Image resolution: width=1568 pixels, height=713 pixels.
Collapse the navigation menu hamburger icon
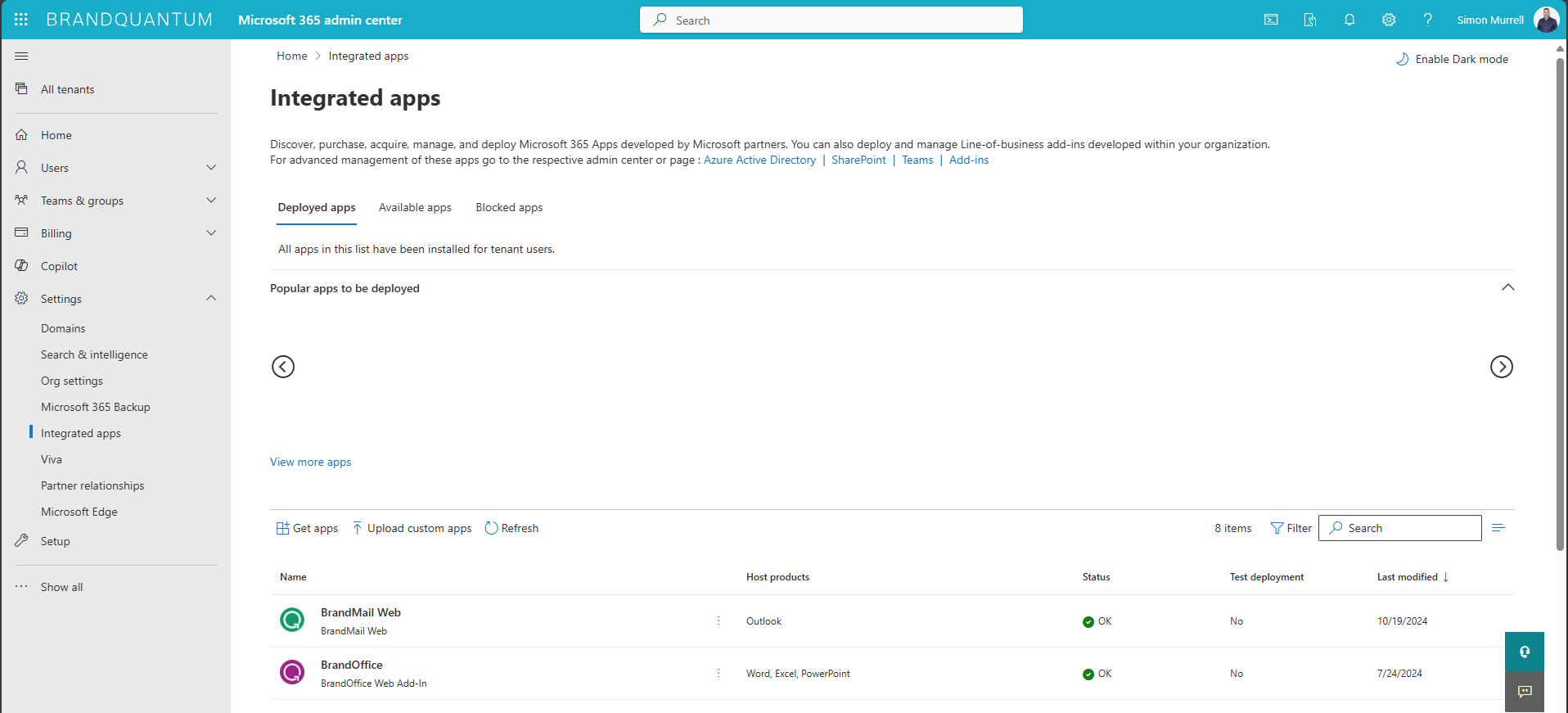(x=21, y=56)
